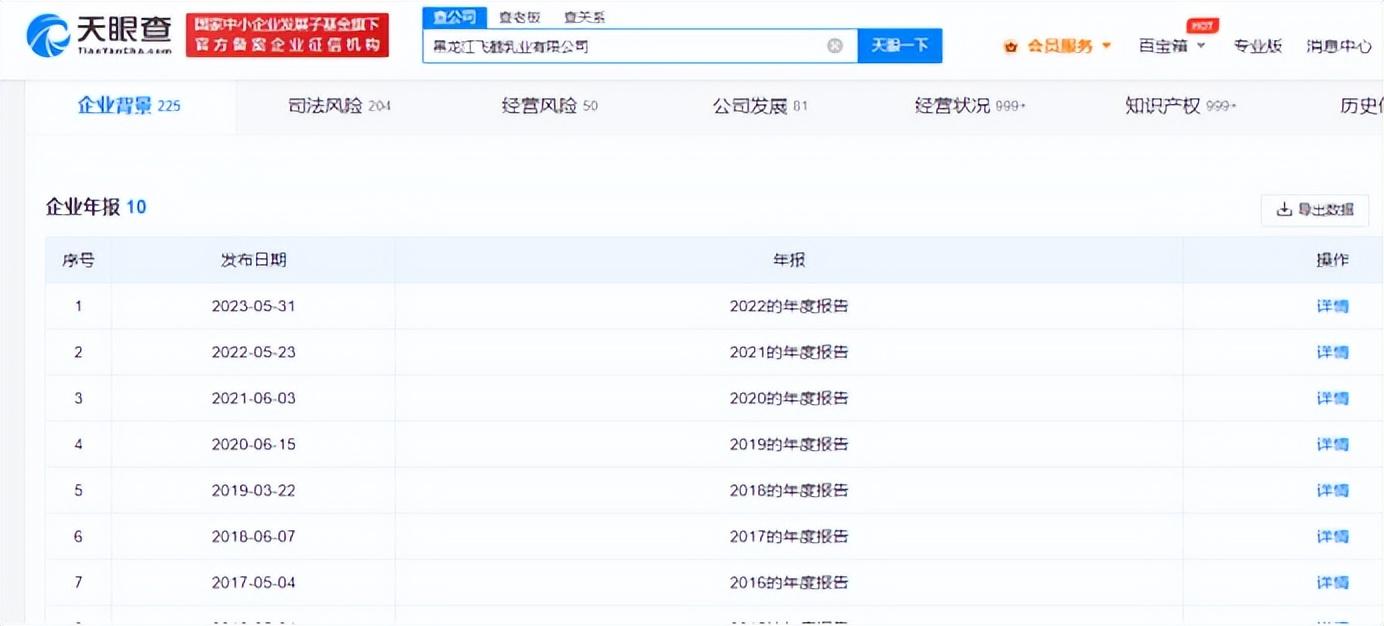Click the 天眼查 logo icon
Screen dimensions: 1384x626
(47, 36)
